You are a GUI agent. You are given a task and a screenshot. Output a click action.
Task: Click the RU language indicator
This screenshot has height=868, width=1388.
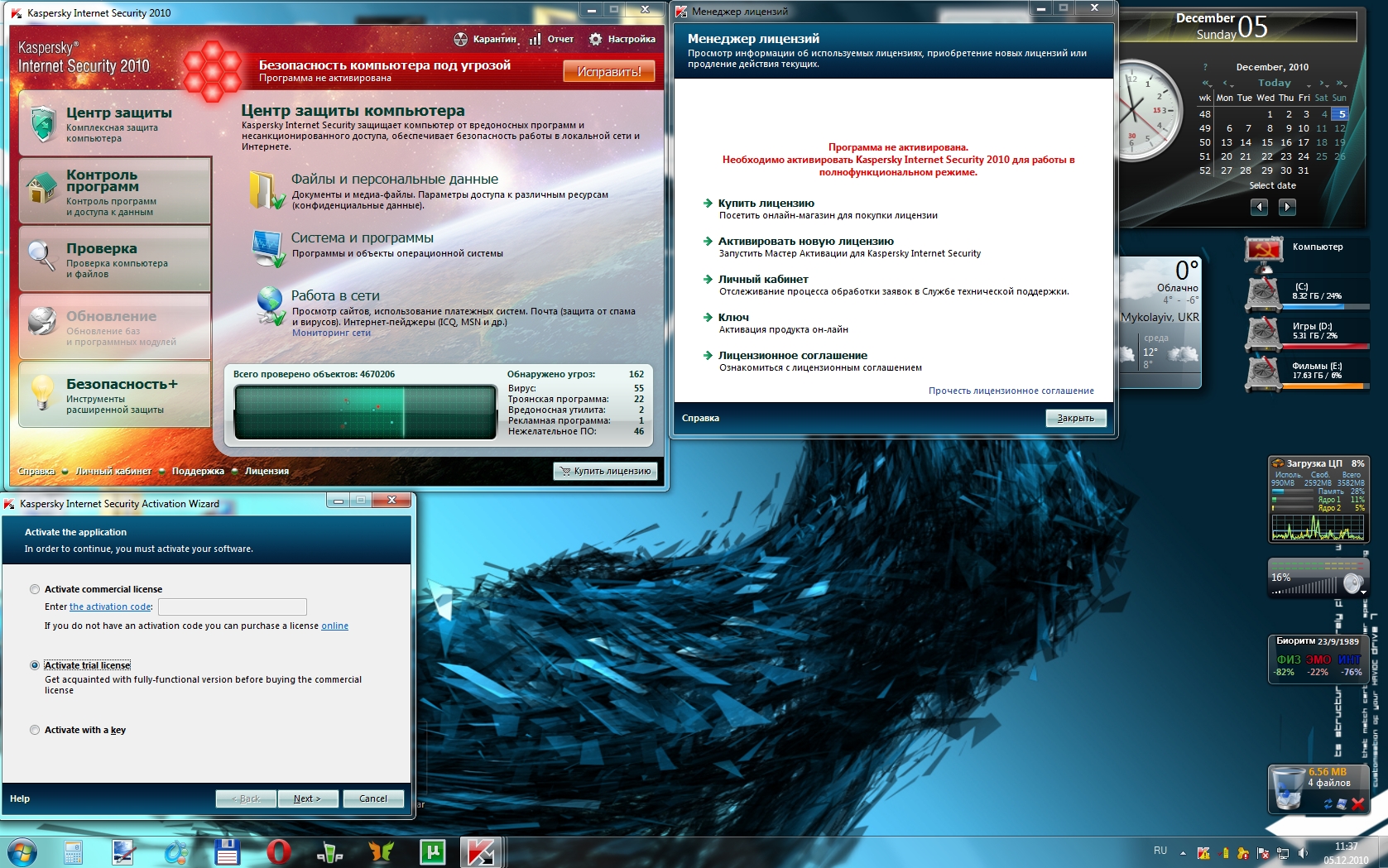[x=1160, y=851]
